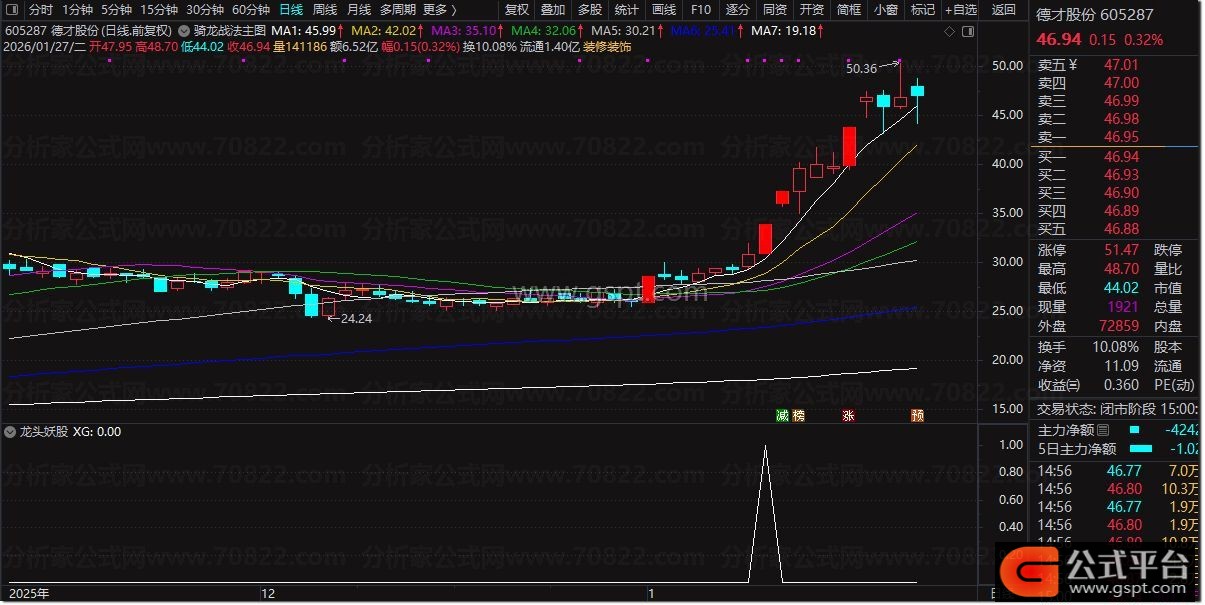The image size is (1205, 605).
Task: Click the 榜 event marker on the chart
Action: pyautogui.click(x=799, y=415)
